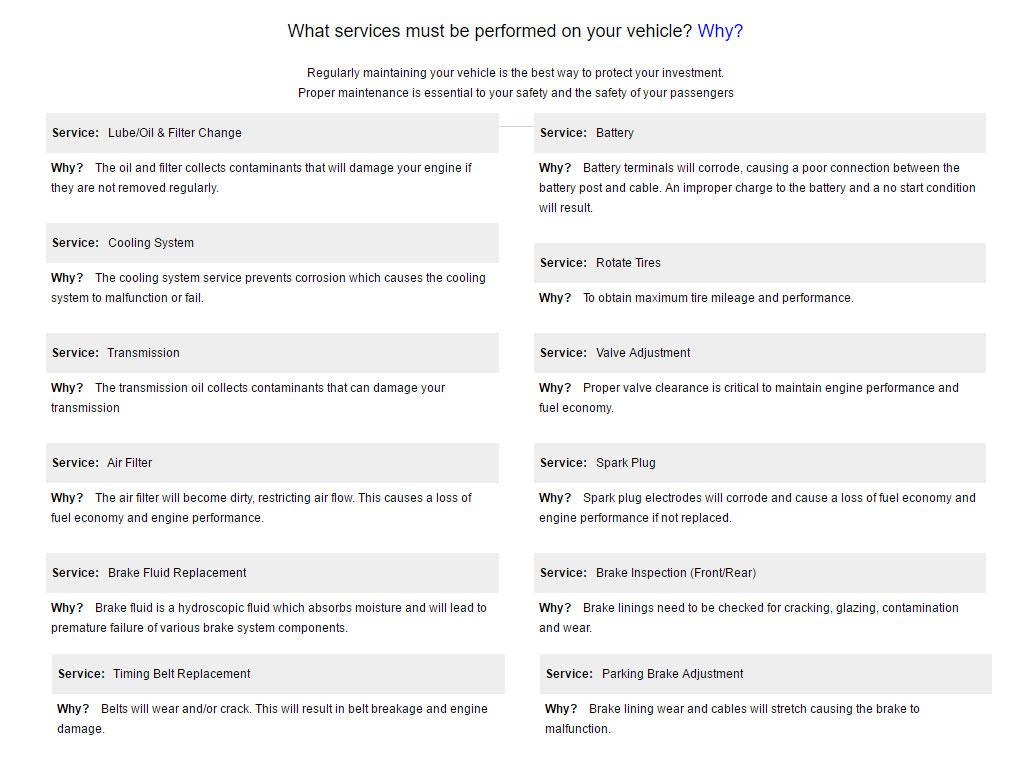Screen dimensions: 1028x761
Task: Click the Timing Belt Replacement service header
Action: [278, 674]
